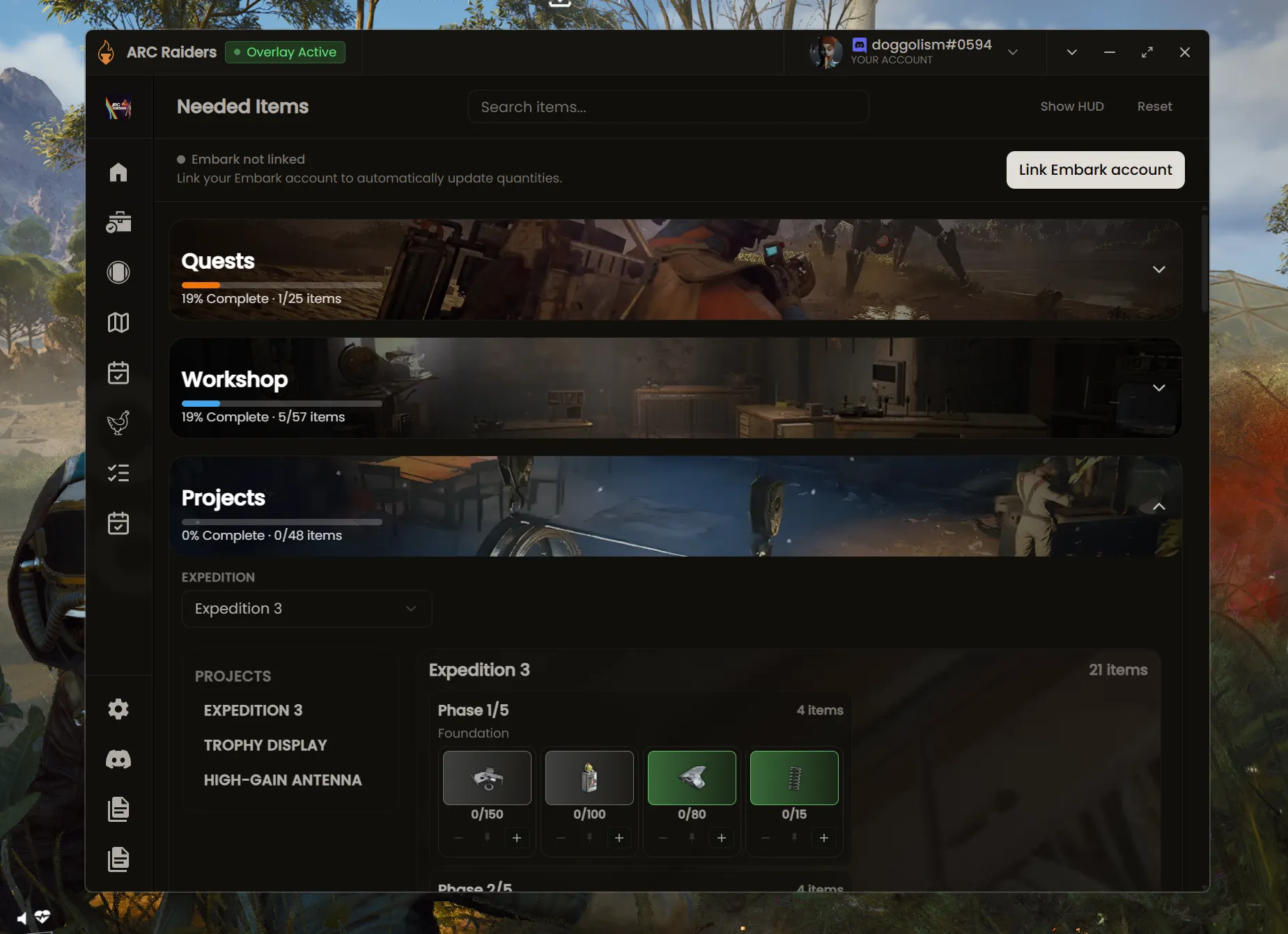Click Reset
1288x934 pixels.
tap(1154, 107)
